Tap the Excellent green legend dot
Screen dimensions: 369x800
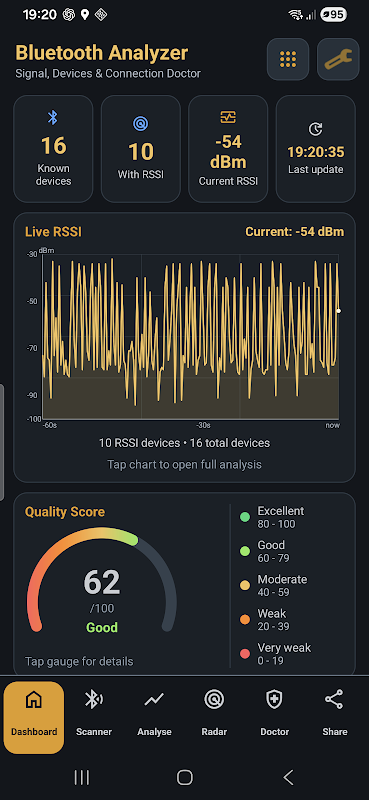point(245,517)
